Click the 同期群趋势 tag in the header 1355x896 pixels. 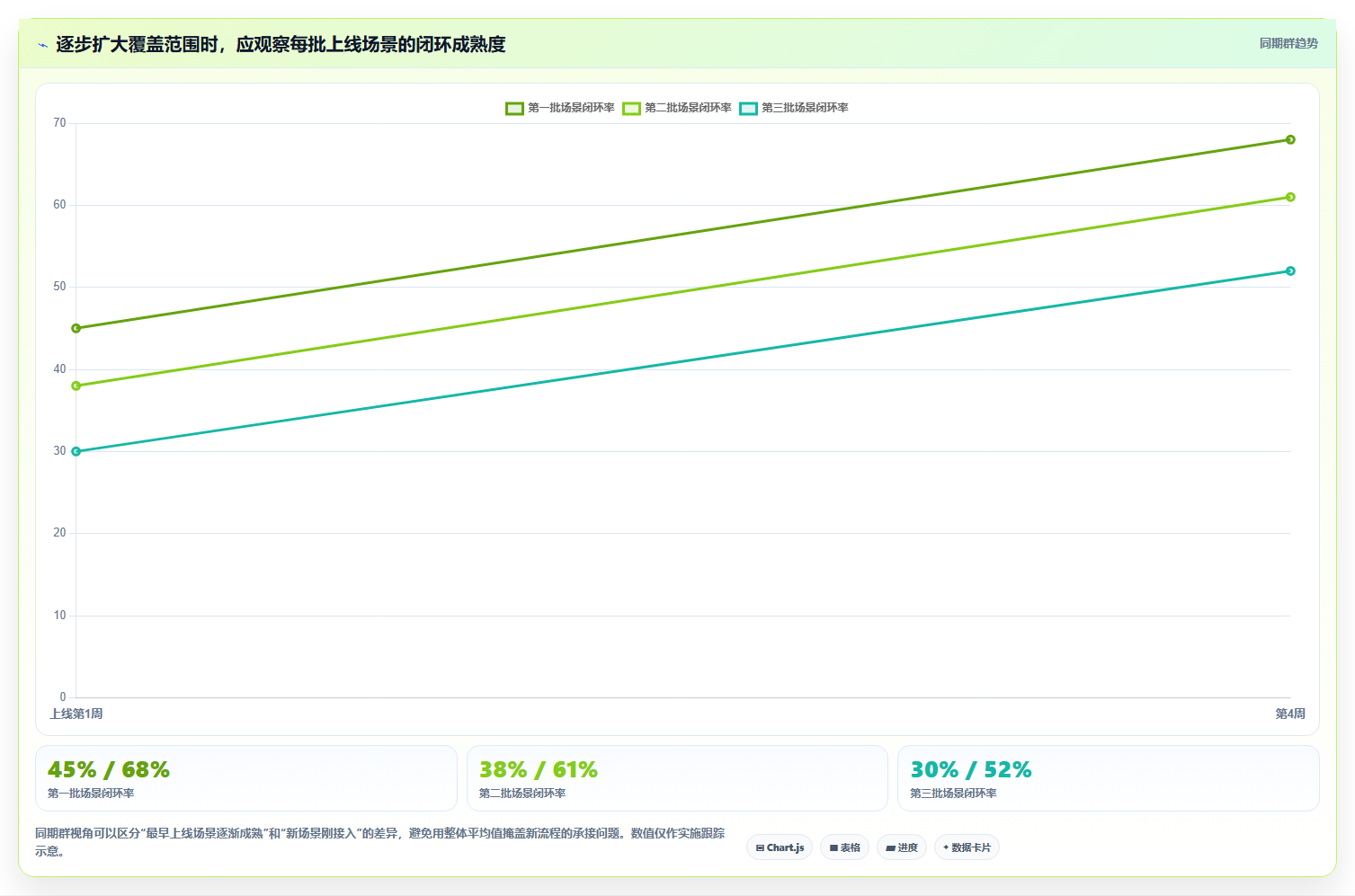[x=1288, y=43]
